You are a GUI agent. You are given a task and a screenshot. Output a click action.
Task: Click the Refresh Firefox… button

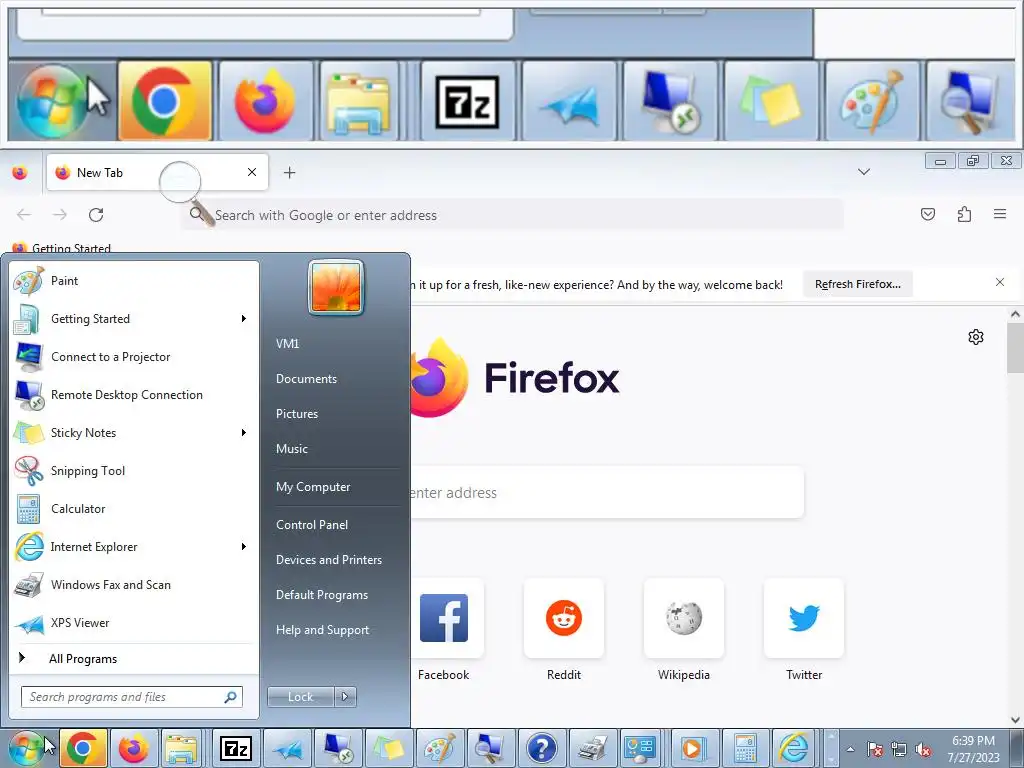(x=857, y=284)
